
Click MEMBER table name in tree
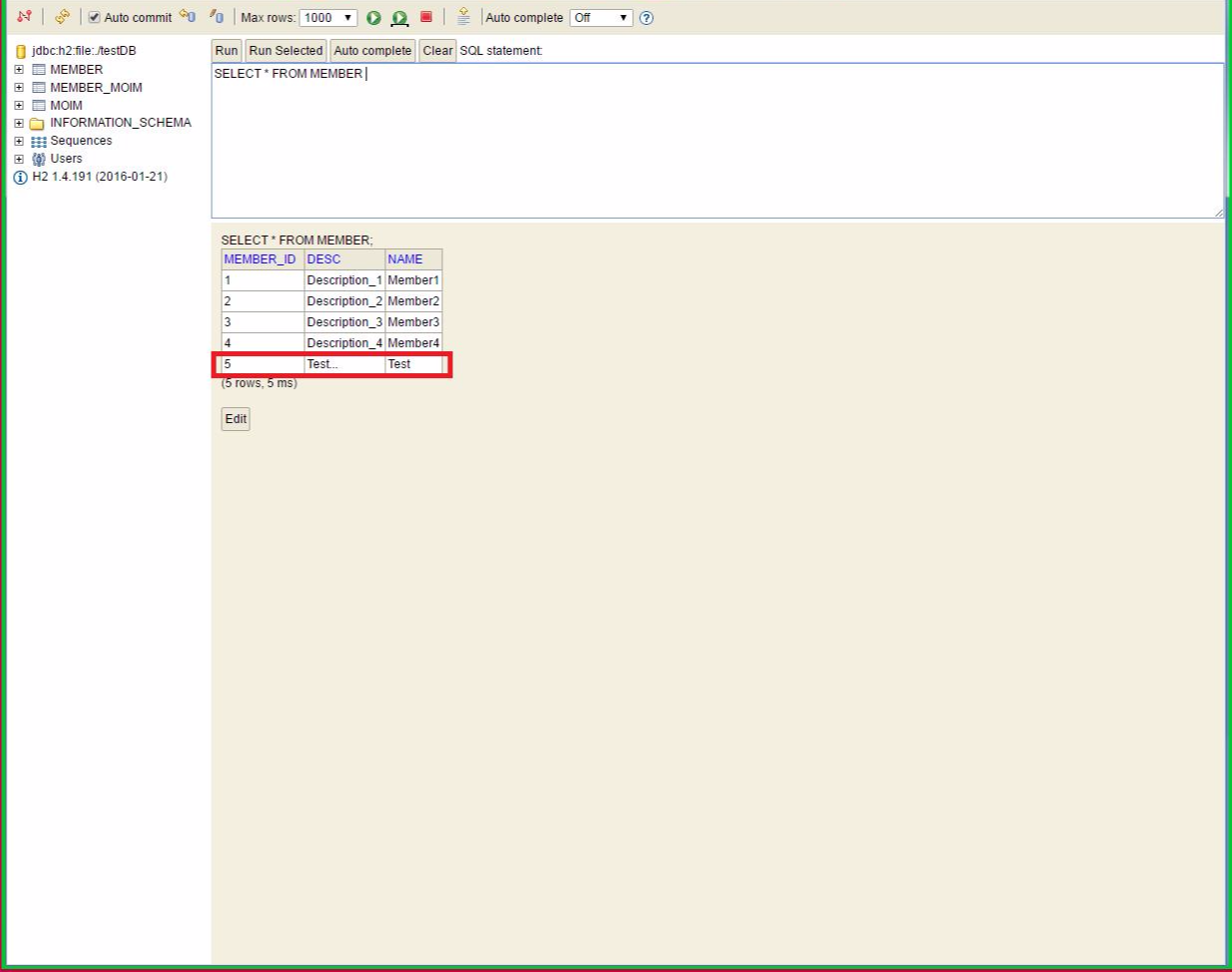[x=77, y=70]
